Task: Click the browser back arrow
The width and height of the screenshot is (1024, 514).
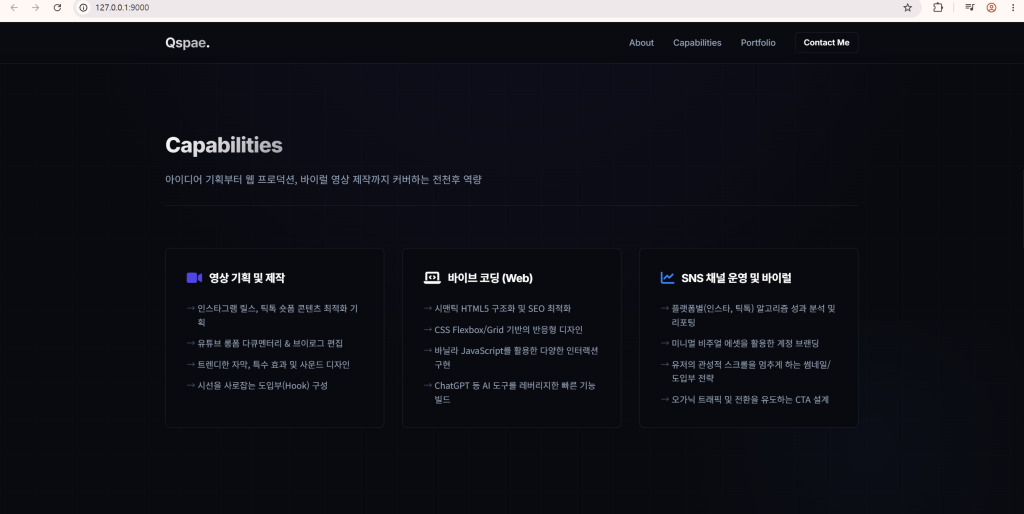Action: (14, 8)
